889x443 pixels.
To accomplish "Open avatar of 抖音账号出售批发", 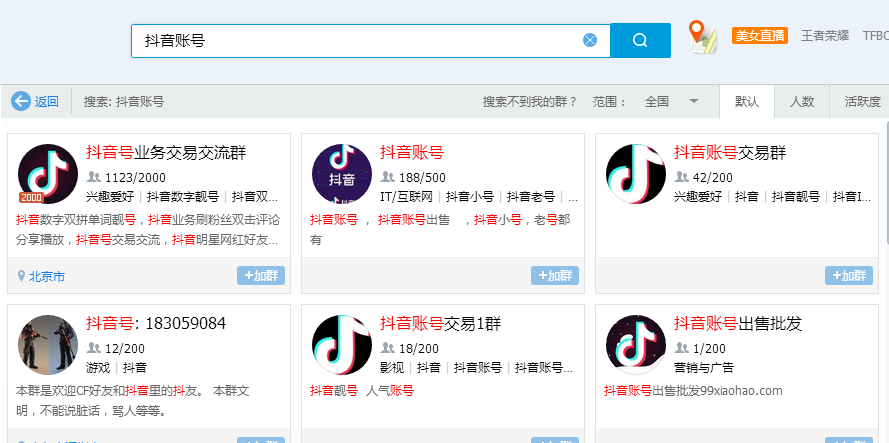I will click(x=636, y=345).
